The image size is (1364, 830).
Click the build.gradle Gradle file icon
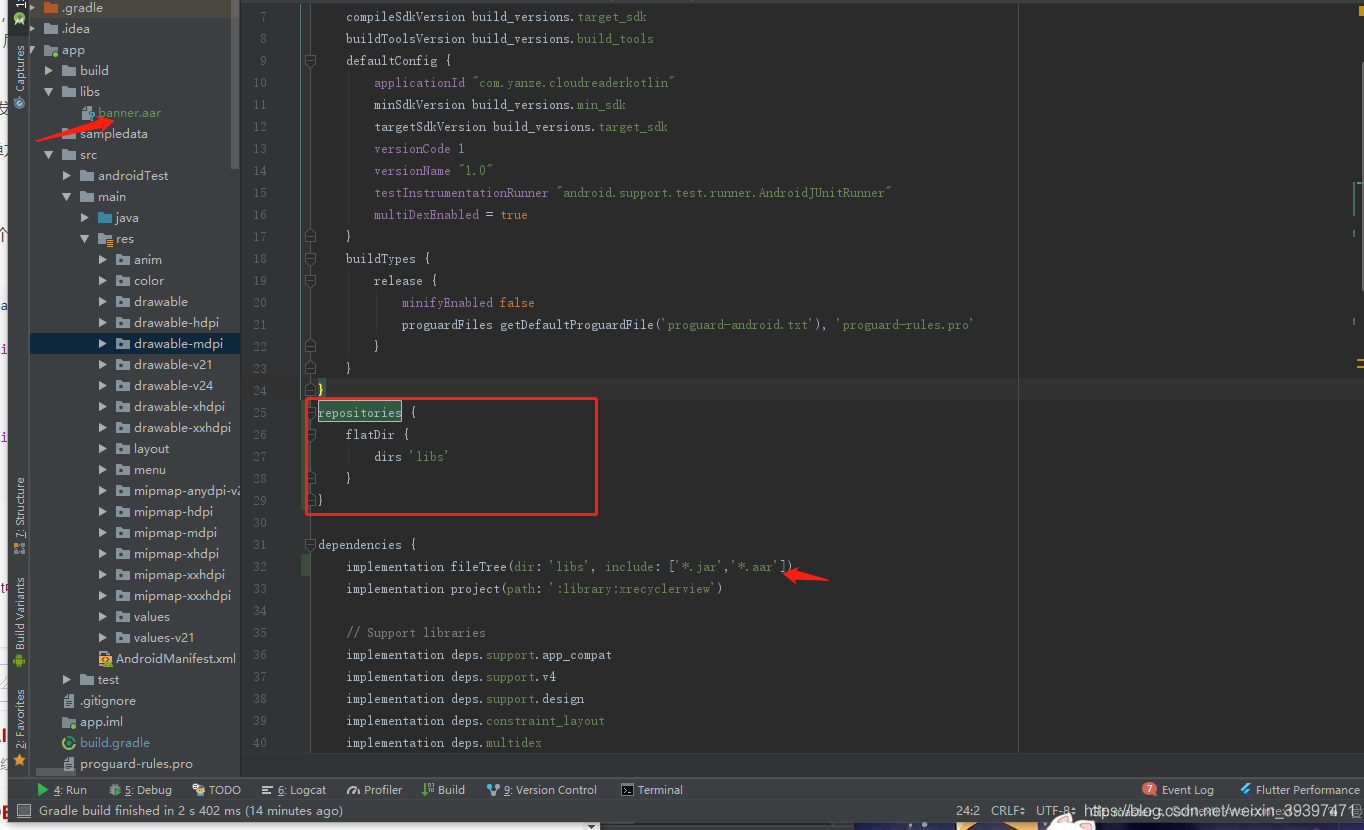70,743
